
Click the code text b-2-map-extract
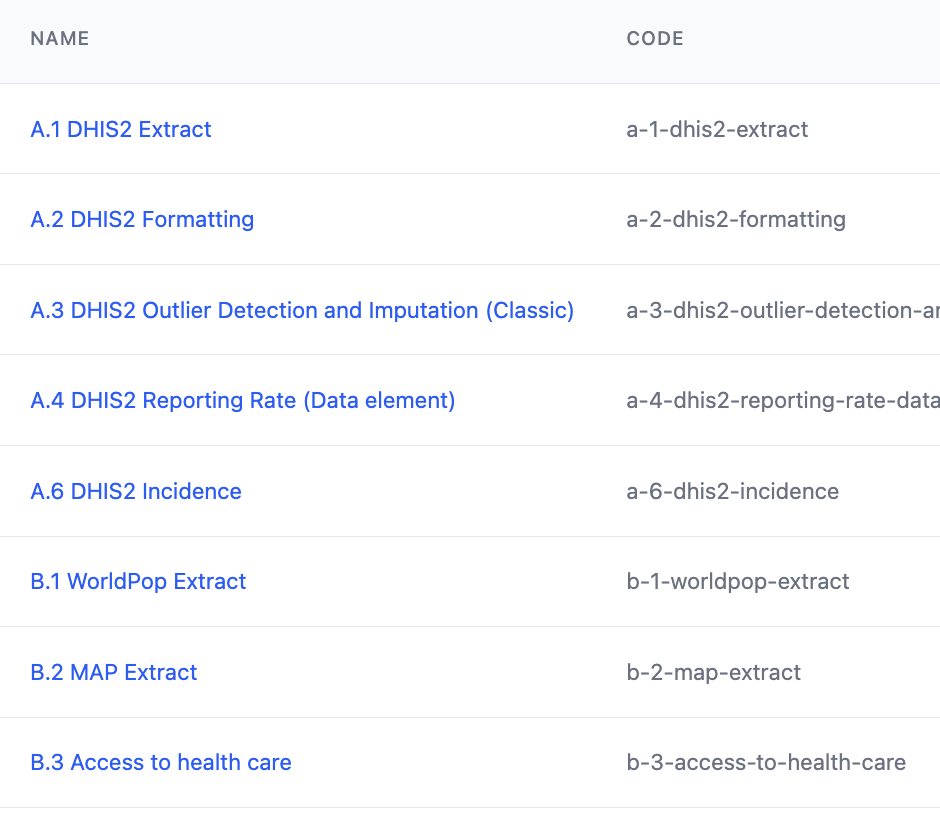point(713,673)
